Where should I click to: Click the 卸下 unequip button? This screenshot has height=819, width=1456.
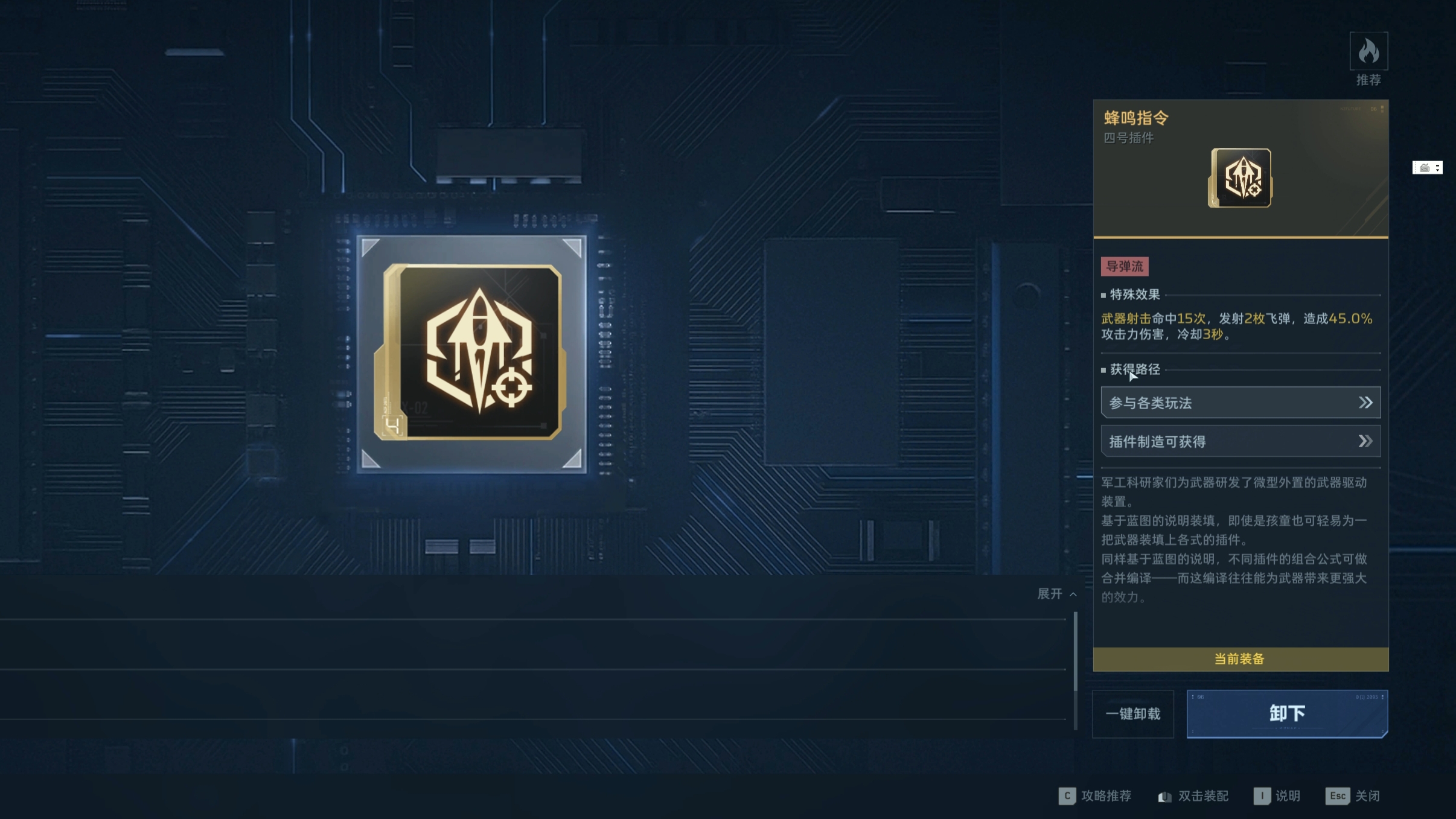pyautogui.click(x=1287, y=713)
